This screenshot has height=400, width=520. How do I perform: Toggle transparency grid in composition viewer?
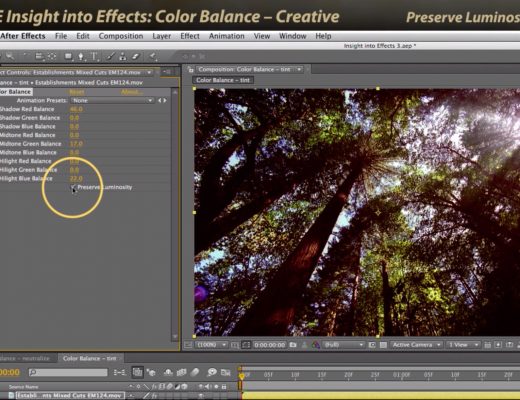[x=383, y=345]
